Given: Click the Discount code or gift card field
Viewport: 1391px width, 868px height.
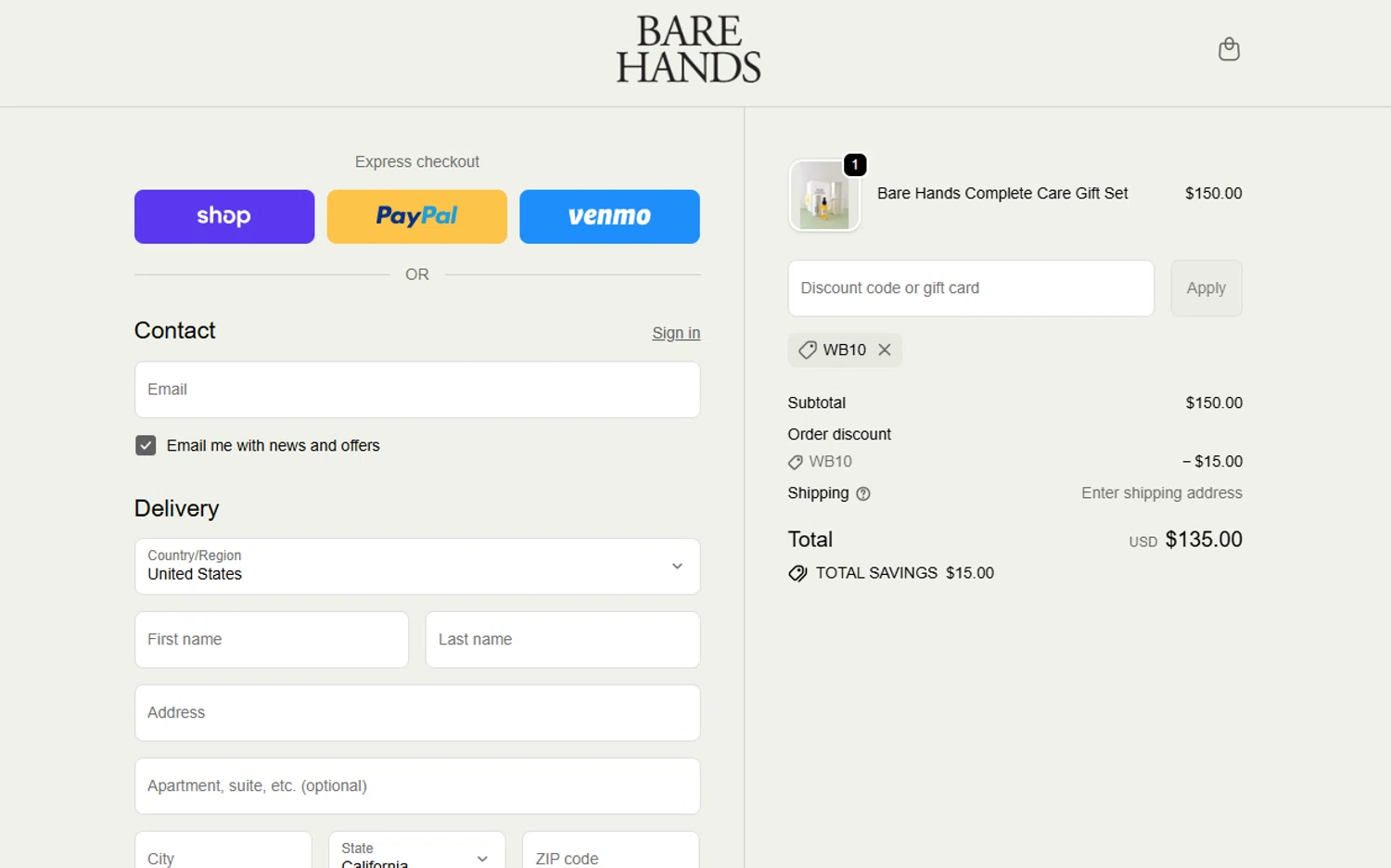Looking at the screenshot, I should [x=971, y=288].
